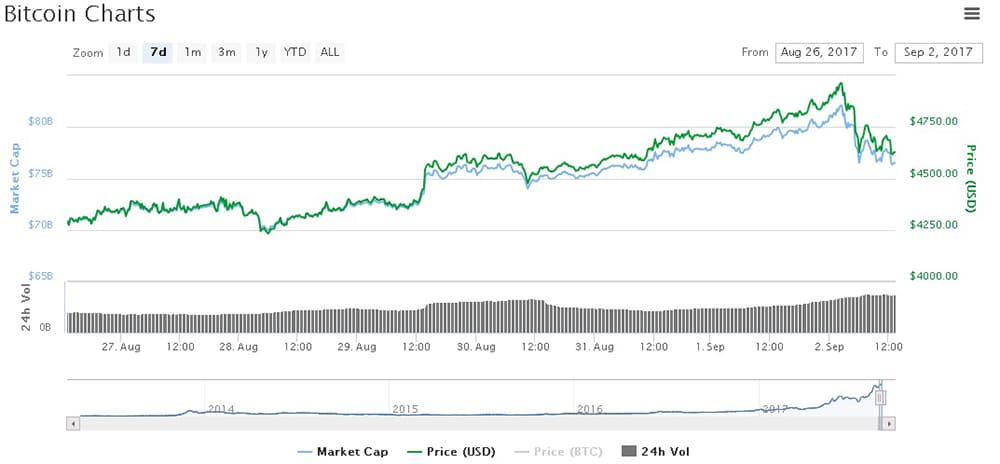Screen dimensions: 1000x464
Task: Grab the navigator range handle
Action: click(x=880, y=398)
